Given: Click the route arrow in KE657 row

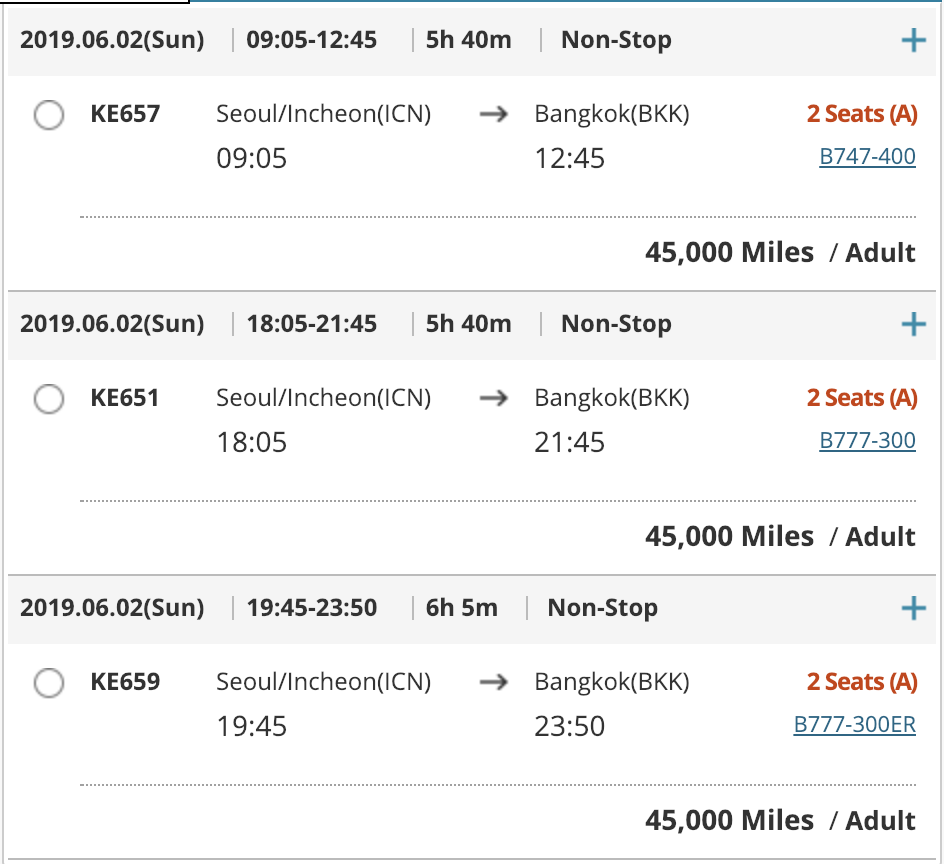Looking at the screenshot, I should tap(493, 114).
